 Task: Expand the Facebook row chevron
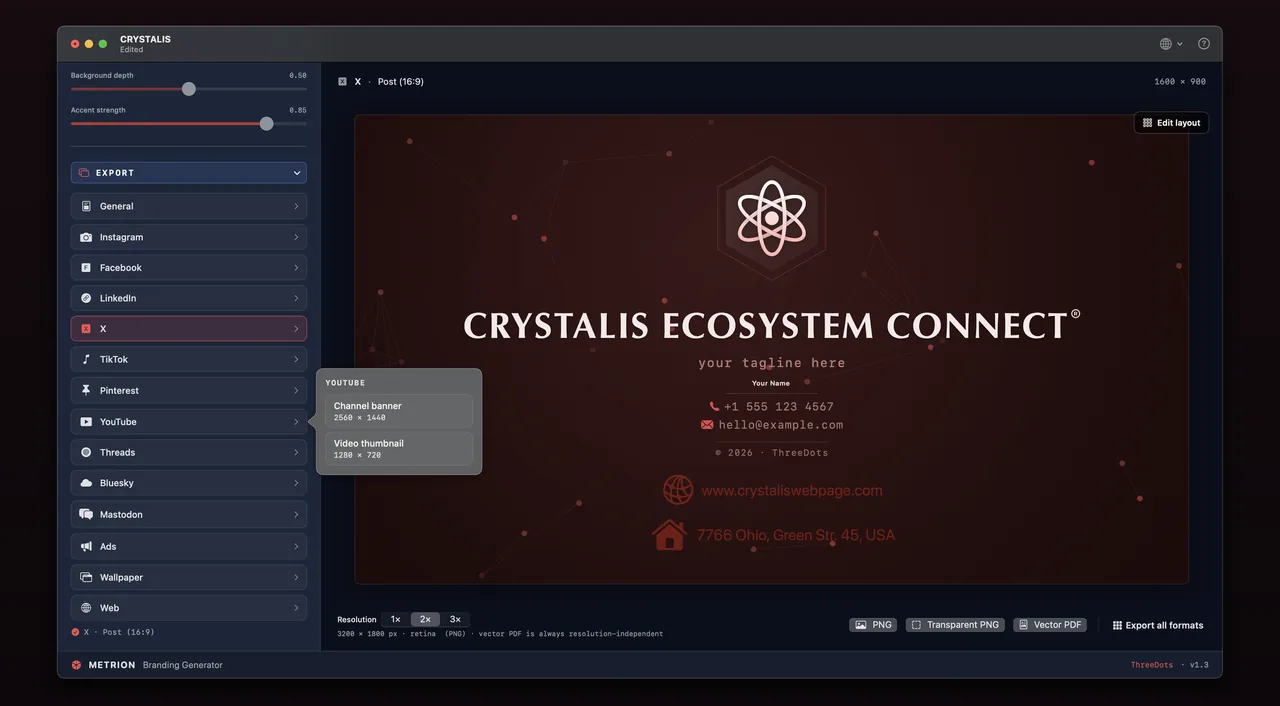(296, 268)
